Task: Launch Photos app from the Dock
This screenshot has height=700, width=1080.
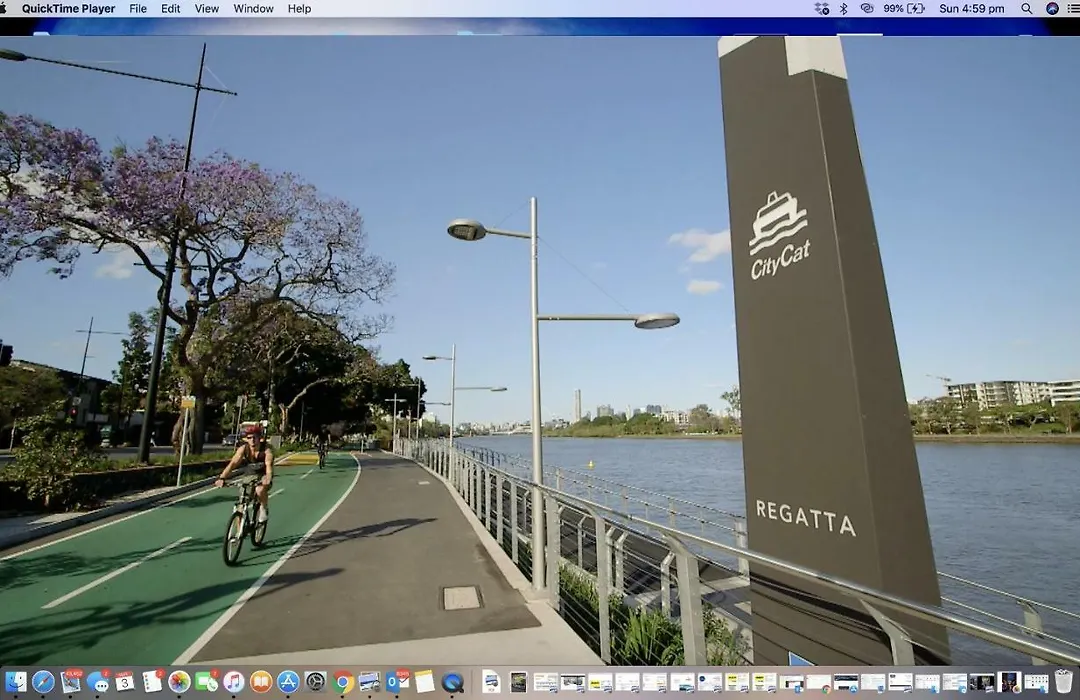Action: pyautogui.click(x=179, y=682)
